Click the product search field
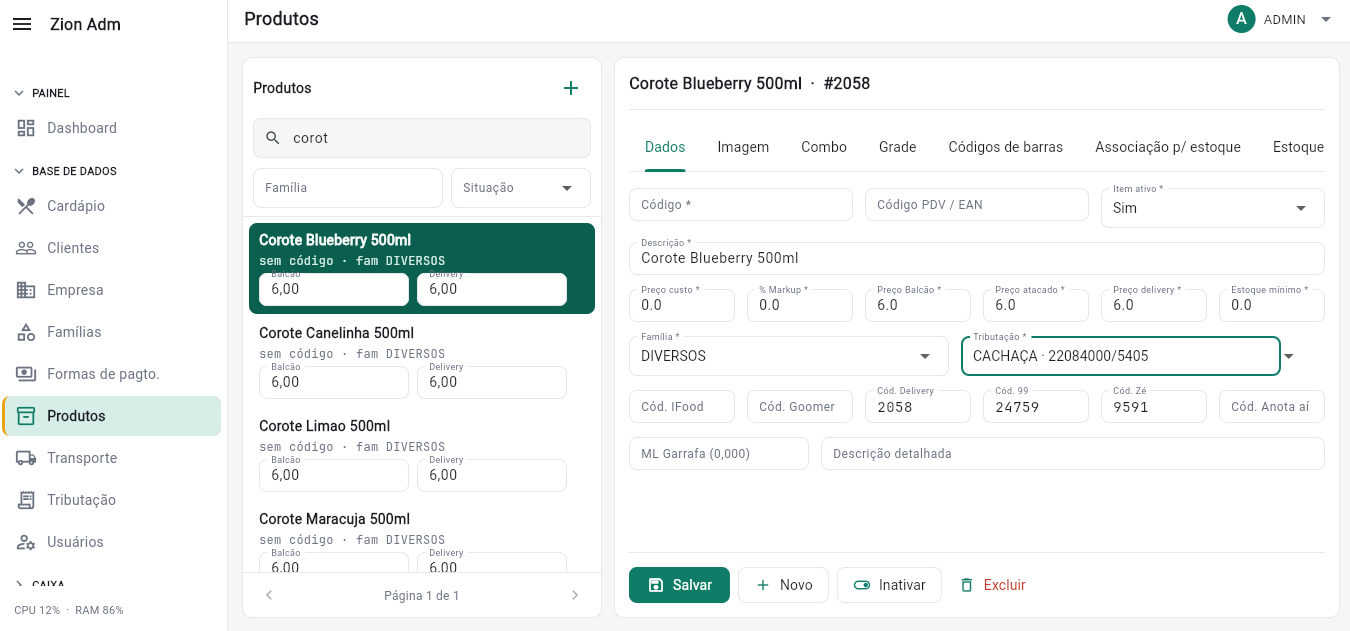This screenshot has height=631, width=1350. click(422, 138)
